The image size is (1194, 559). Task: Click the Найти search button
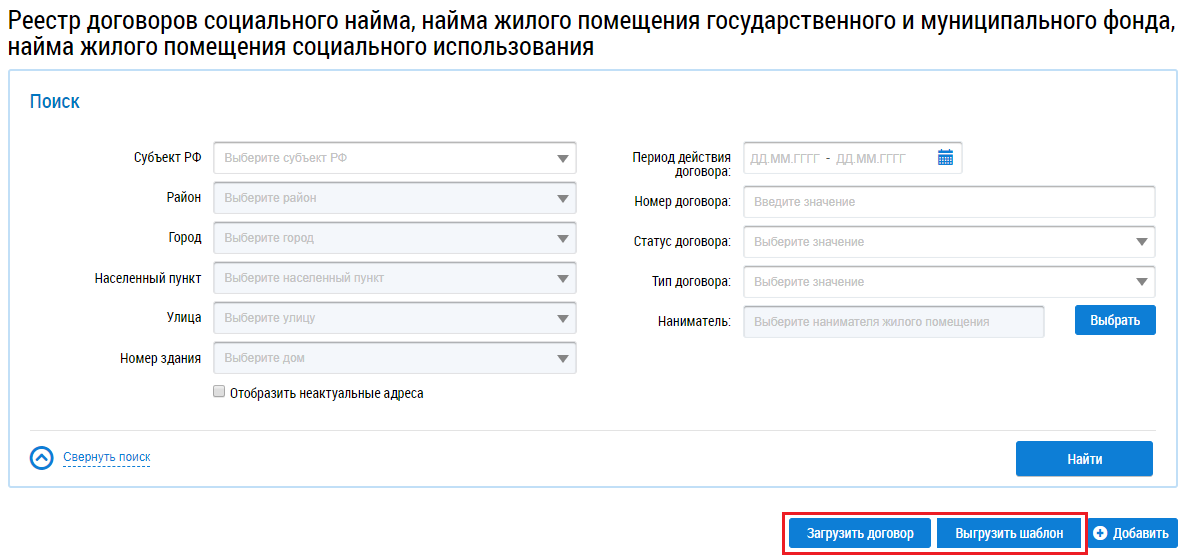(1084, 459)
